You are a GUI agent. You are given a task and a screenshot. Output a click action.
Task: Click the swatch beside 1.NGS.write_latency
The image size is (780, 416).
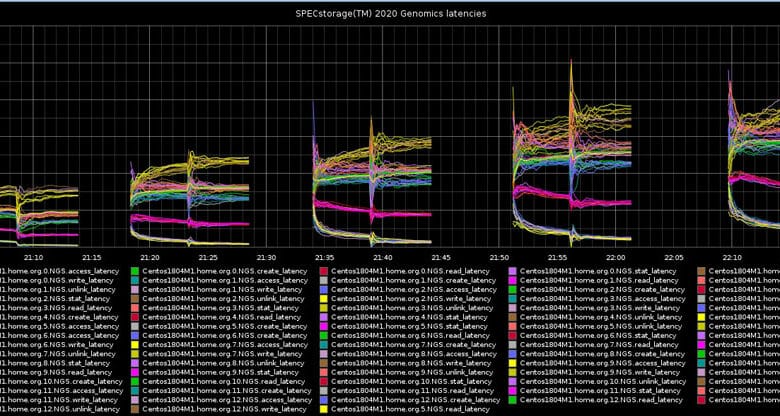(x=135, y=290)
